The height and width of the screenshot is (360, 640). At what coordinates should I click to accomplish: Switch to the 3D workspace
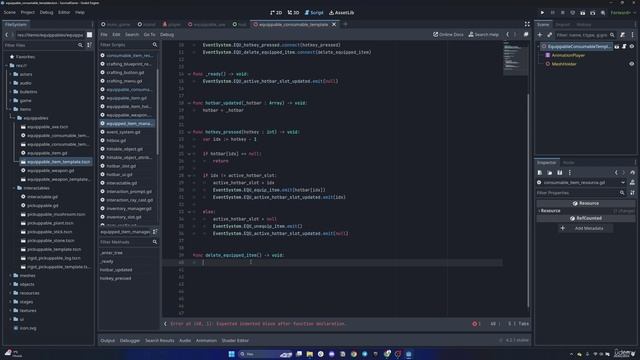coord(293,13)
